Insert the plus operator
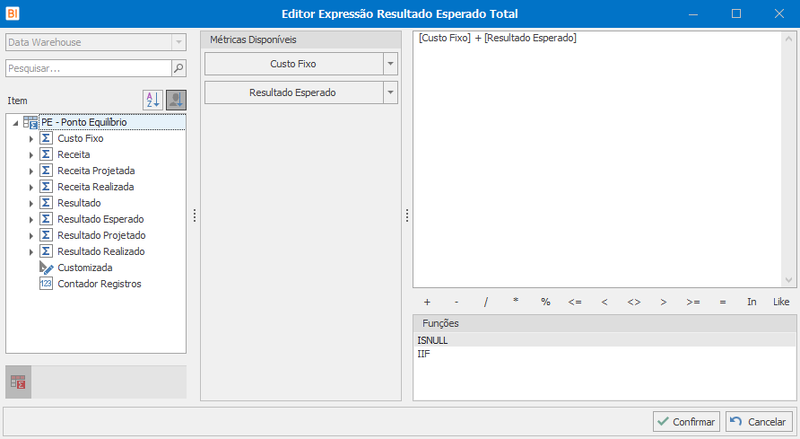Screen dimensions: 800x439 point(427,302)
